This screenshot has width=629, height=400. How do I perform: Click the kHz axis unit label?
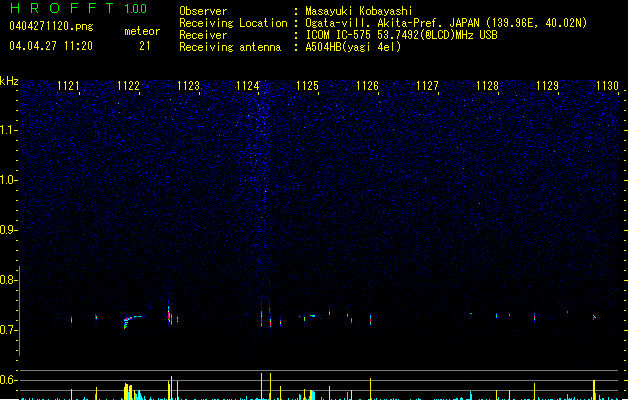[x=9, y=81]
